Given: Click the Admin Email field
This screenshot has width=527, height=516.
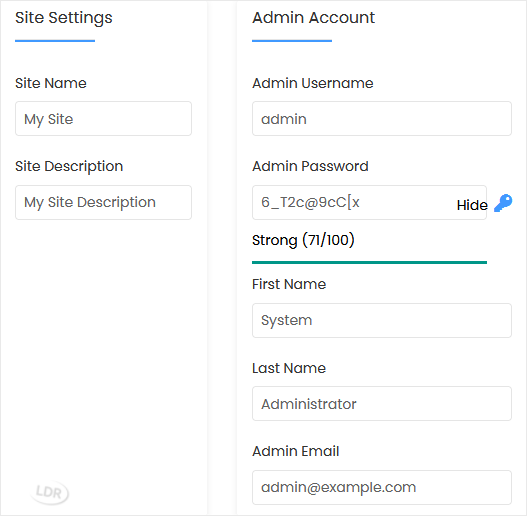Looking at the screenshot, I should click(382, 487).
